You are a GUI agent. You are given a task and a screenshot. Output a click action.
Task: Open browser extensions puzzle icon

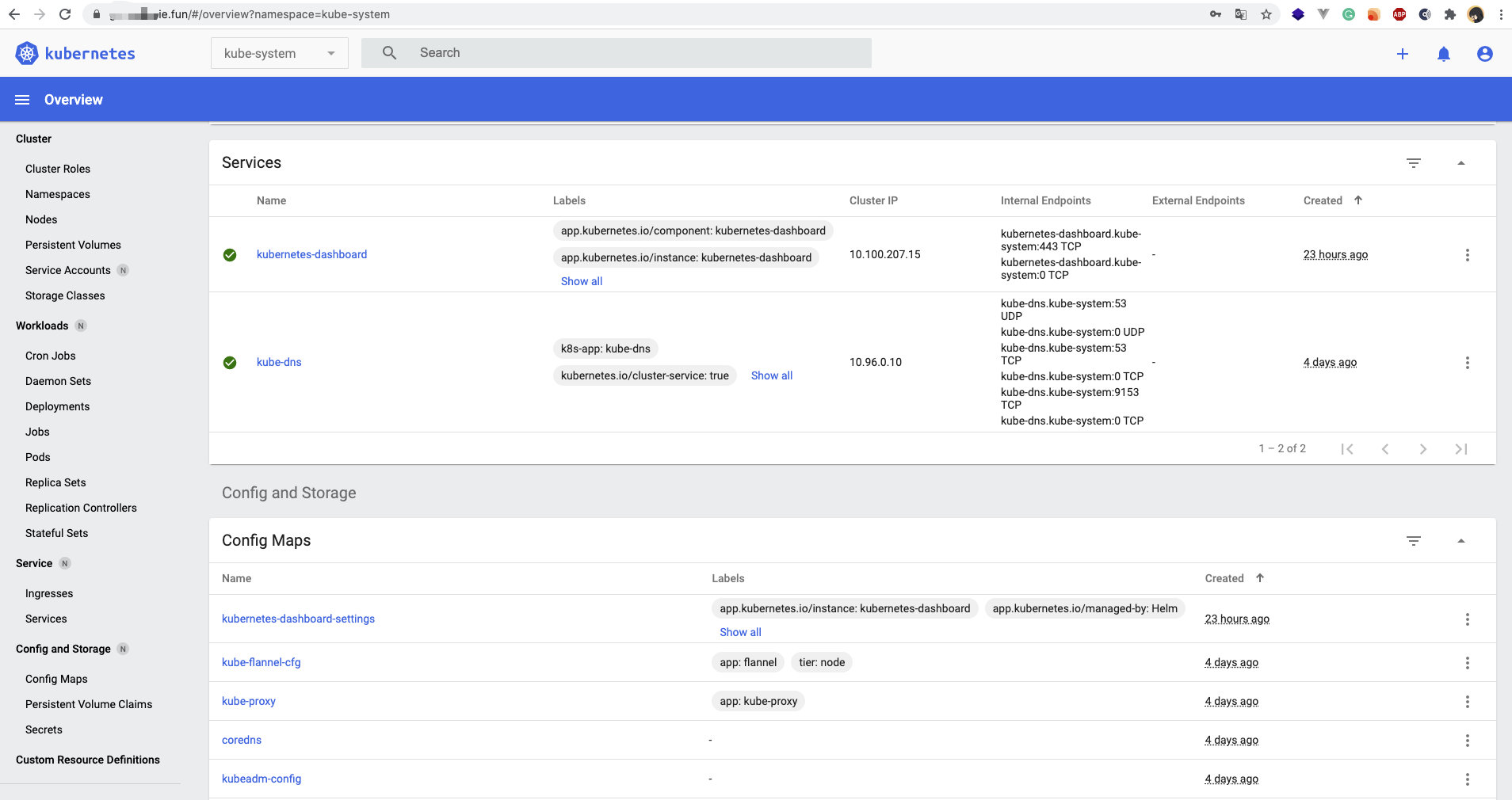coord(1450,14)
